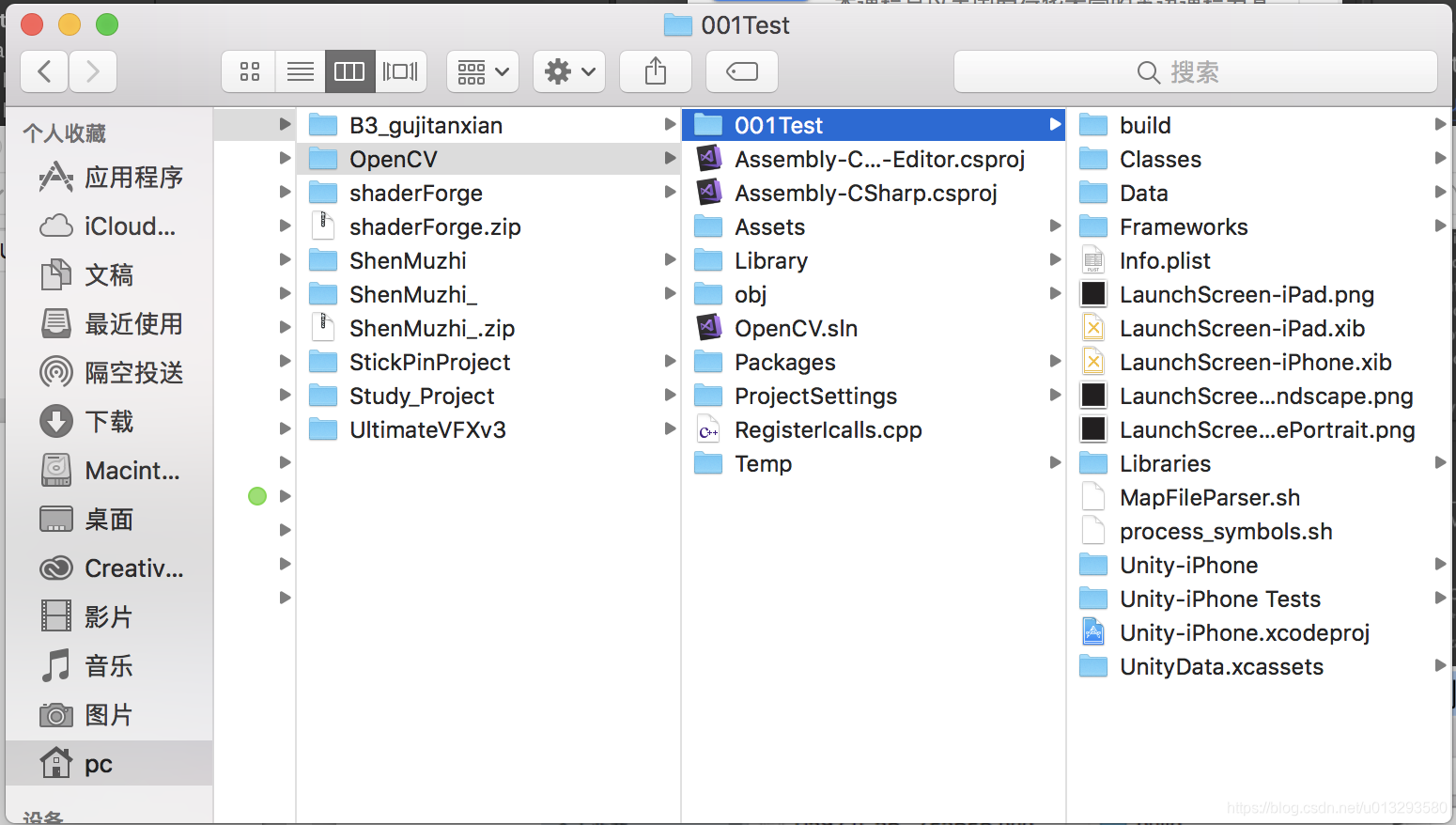Expand the Assets folder arrow
Viewport: 1456px width, 825px height.
[1055, 226]
